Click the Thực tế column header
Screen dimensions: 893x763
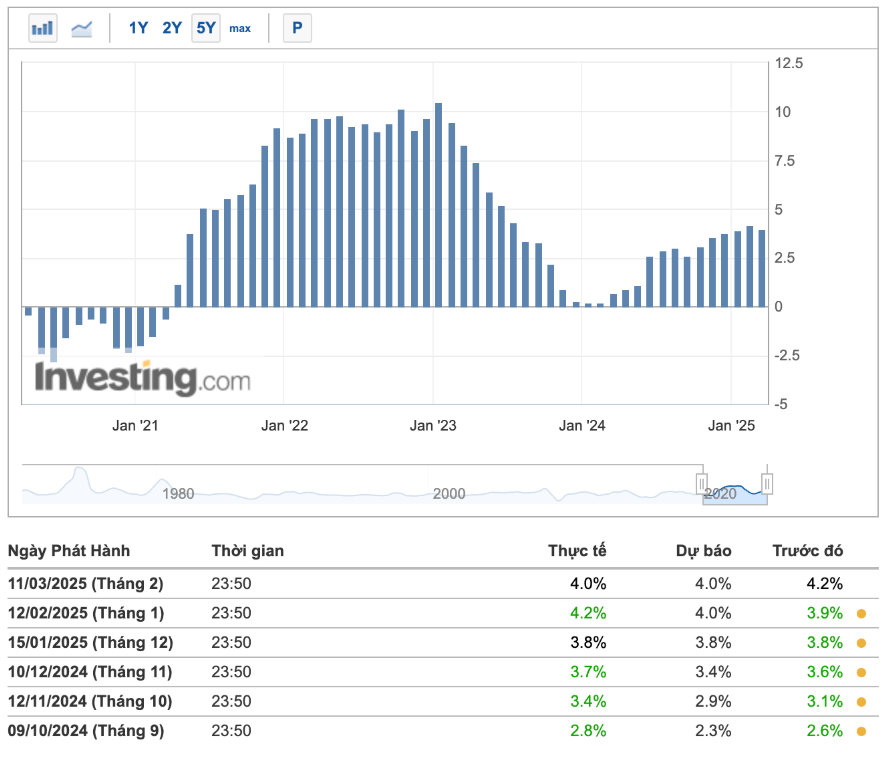[577, 551]
